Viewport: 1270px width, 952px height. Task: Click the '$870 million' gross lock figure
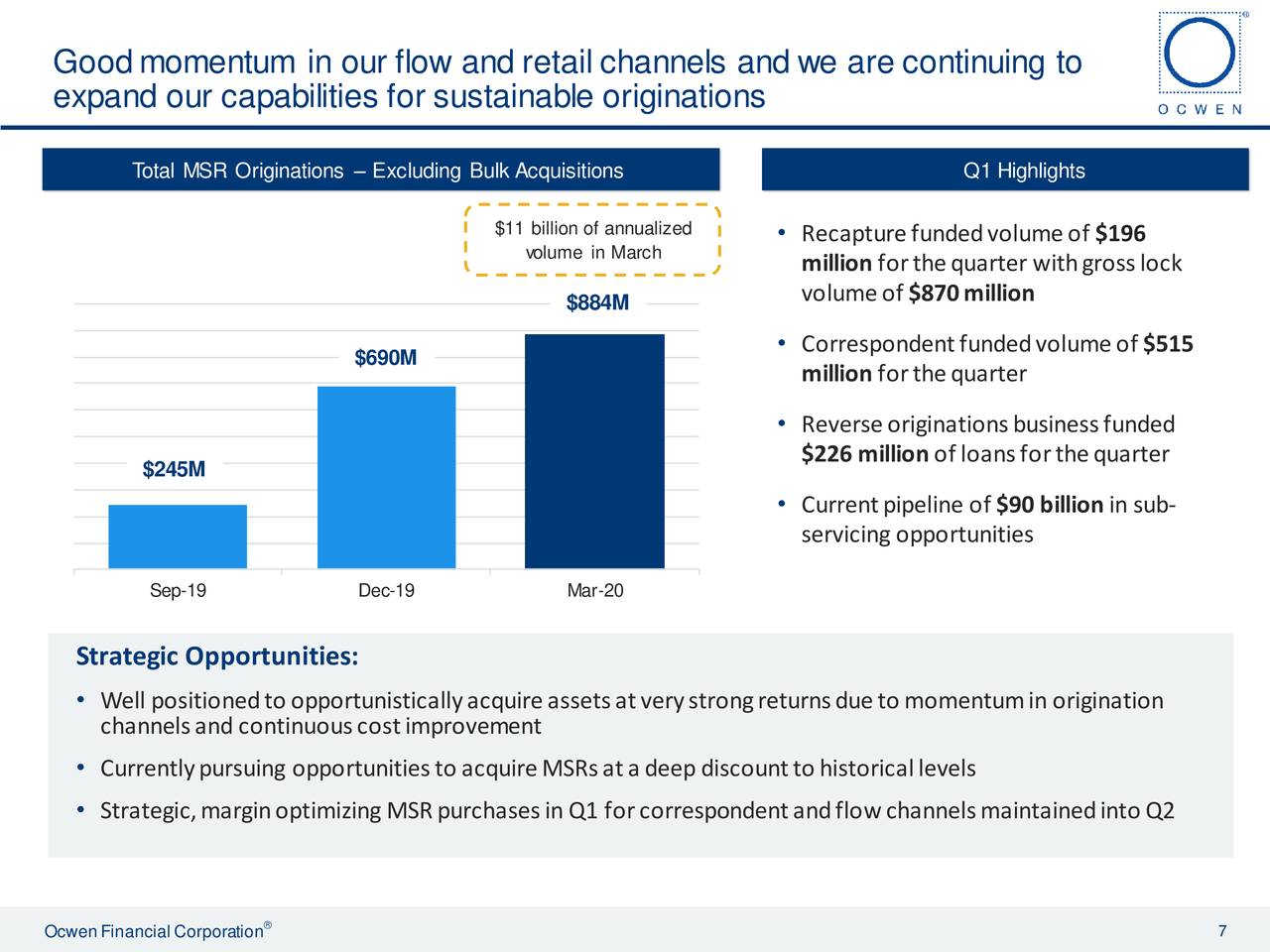tap(971, 293)
